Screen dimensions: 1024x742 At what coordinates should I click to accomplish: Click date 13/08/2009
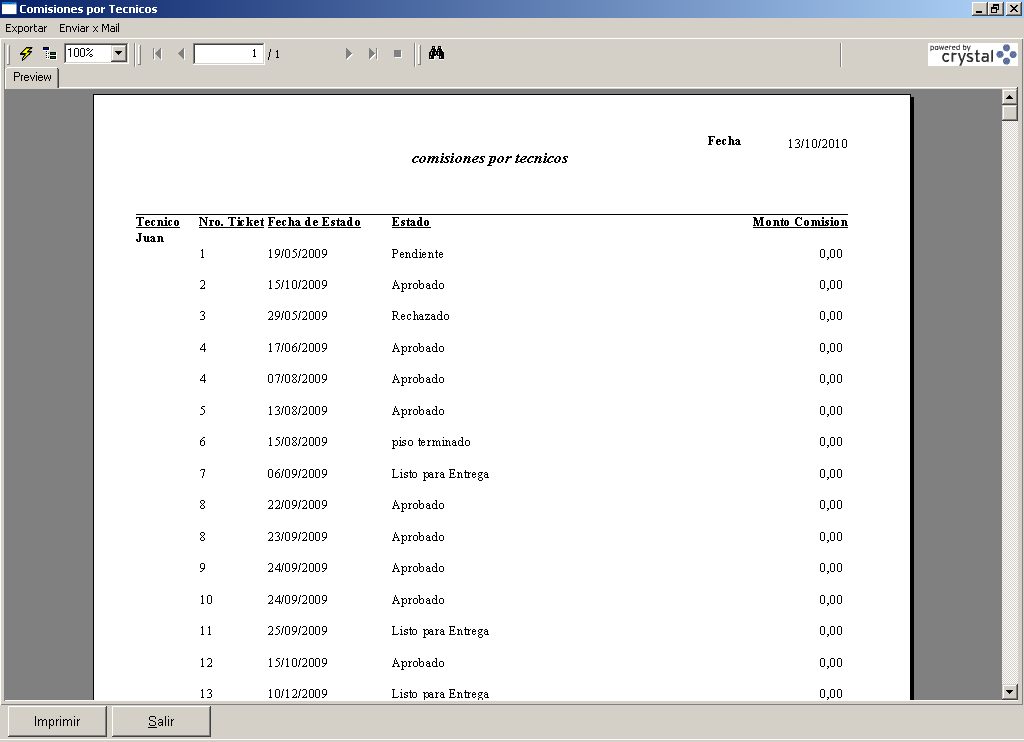297,411
